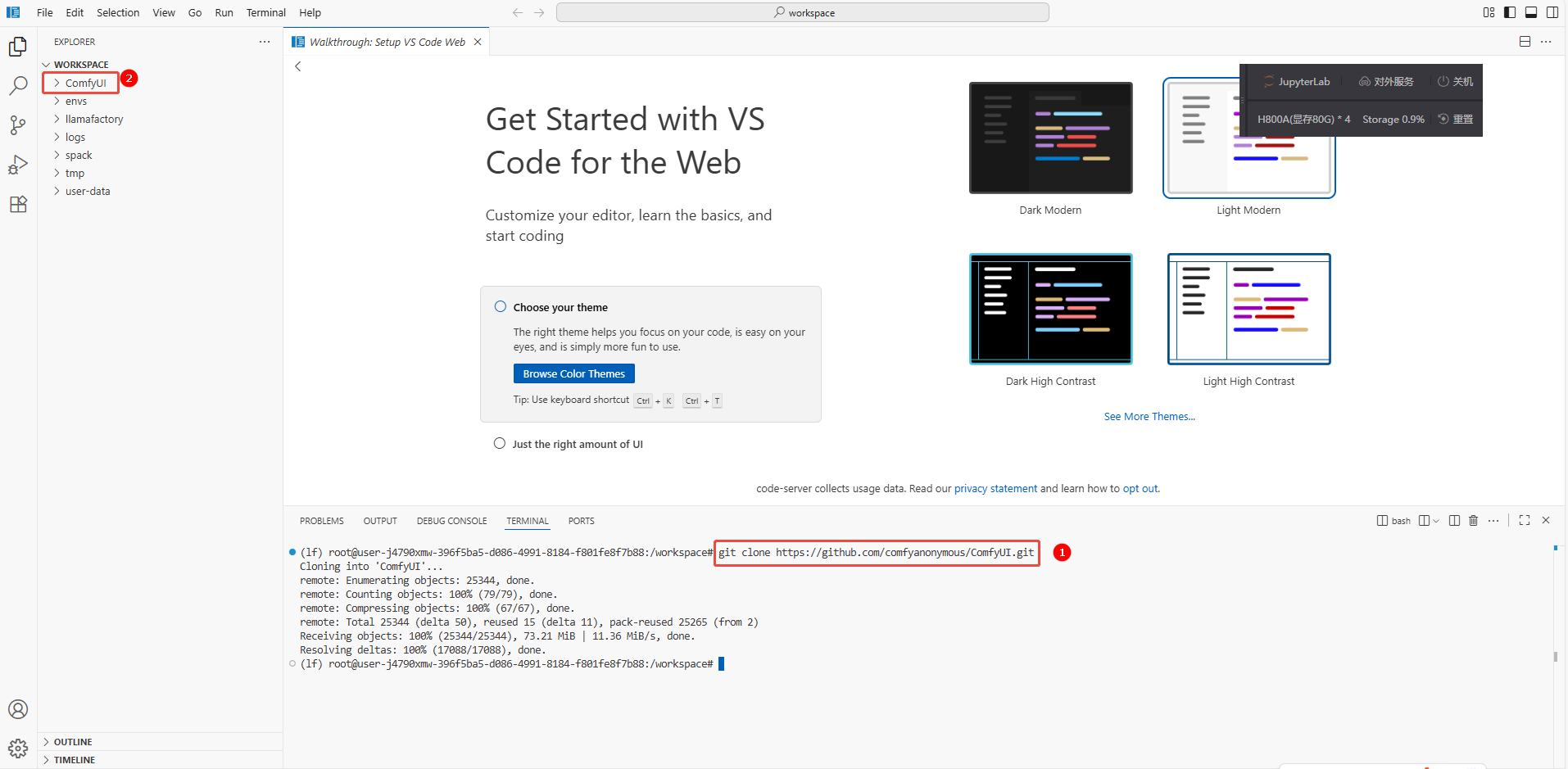
Task: Open the Terminal menu
Action: 265,12
